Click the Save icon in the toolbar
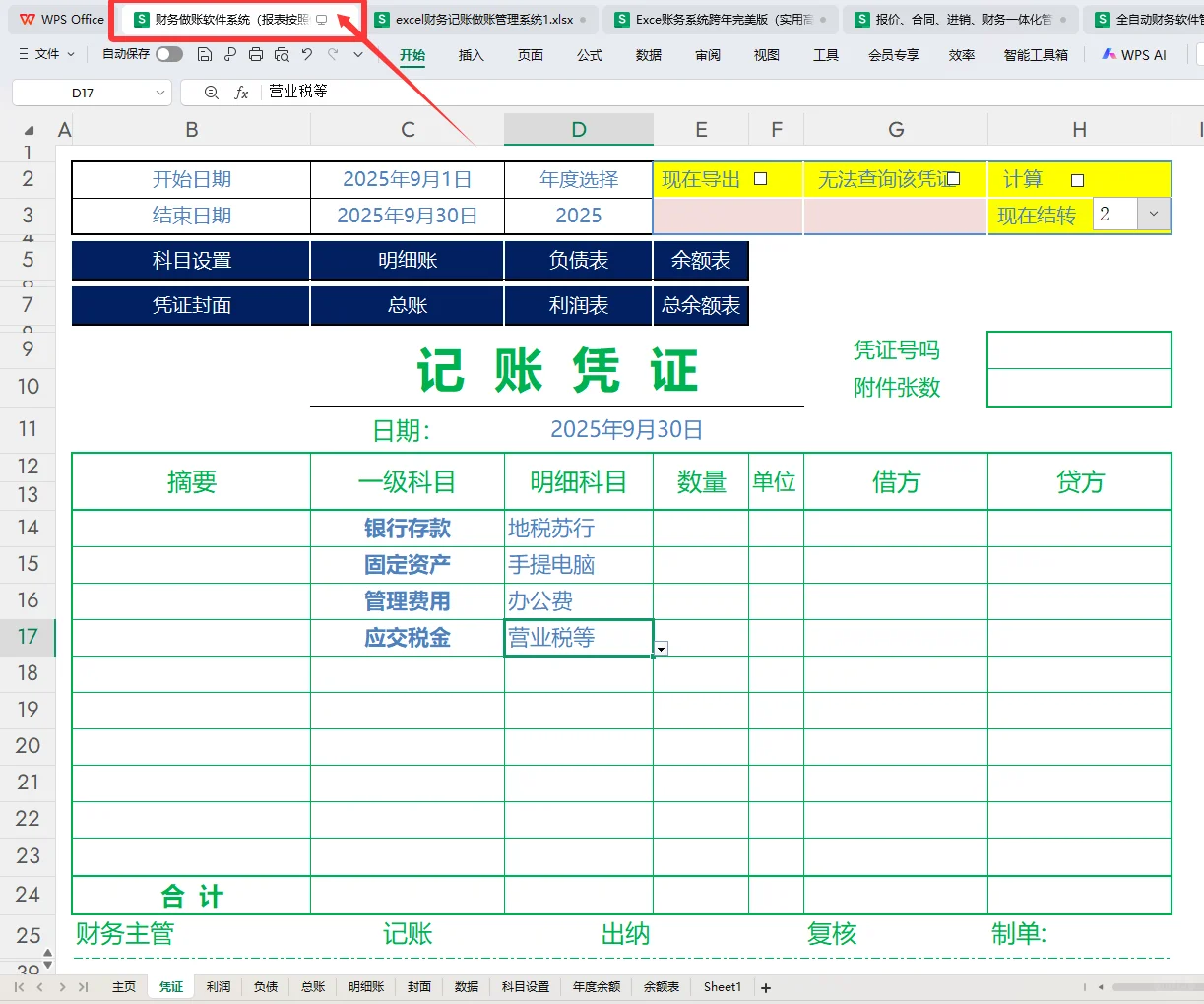Viewport: 1204px width, 1004px height. click(x=206, y=55)
